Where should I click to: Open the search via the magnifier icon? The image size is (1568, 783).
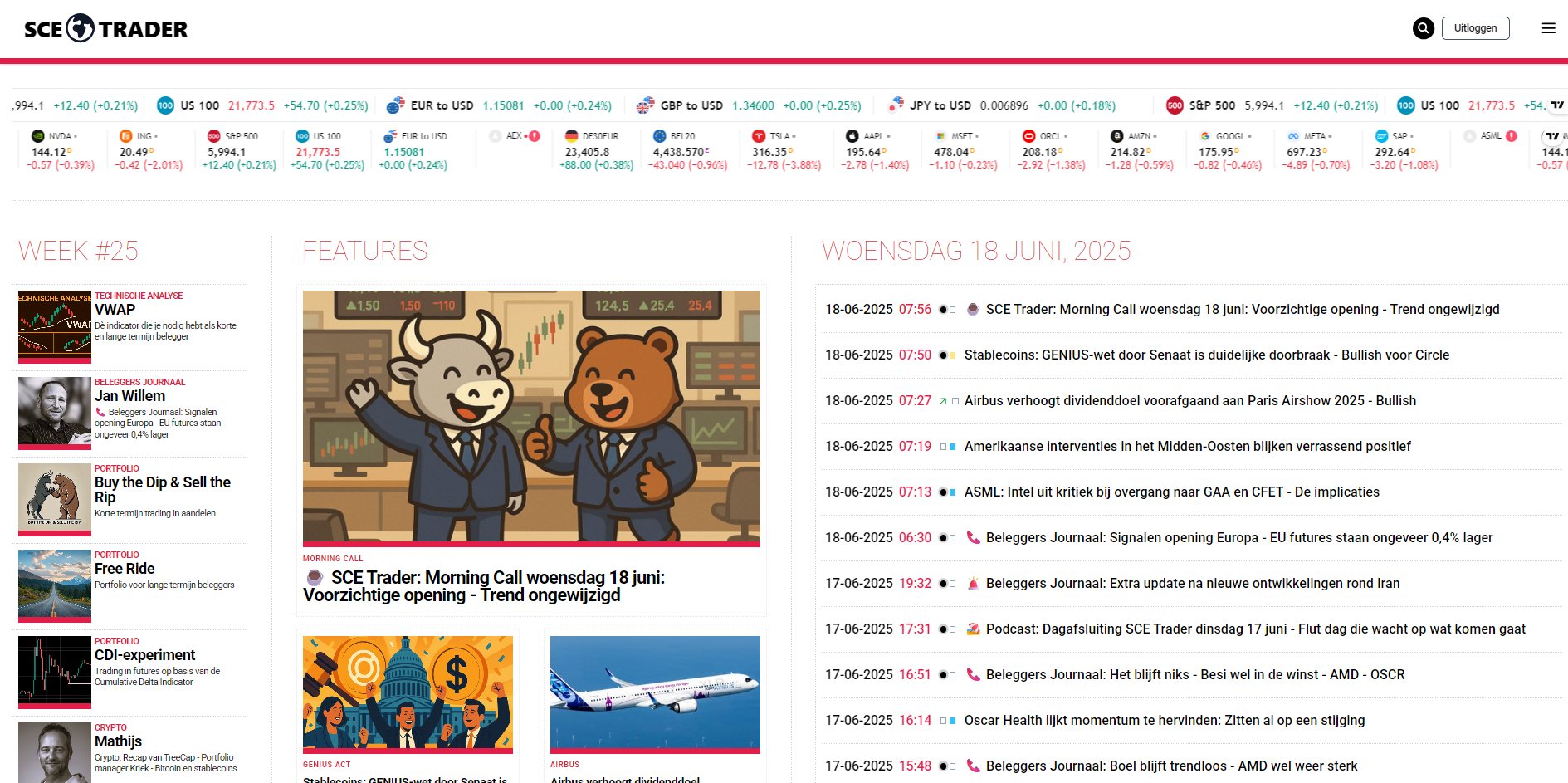coord(1424,28)
